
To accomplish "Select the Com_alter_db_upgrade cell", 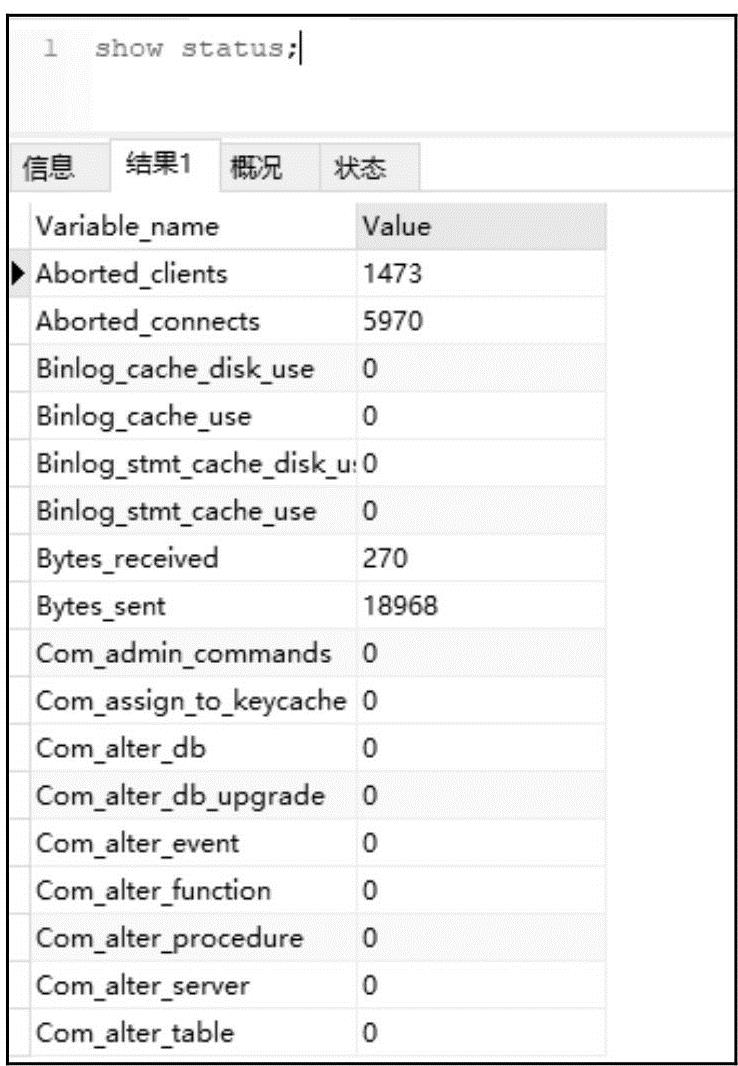I will (180, 796).
